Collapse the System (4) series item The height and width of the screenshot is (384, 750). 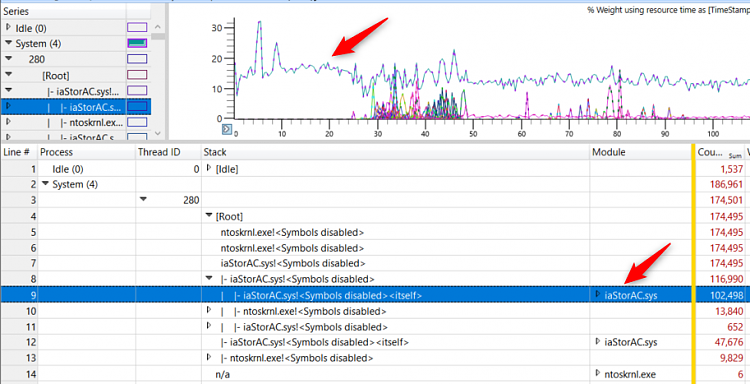[x=8, y=44]
